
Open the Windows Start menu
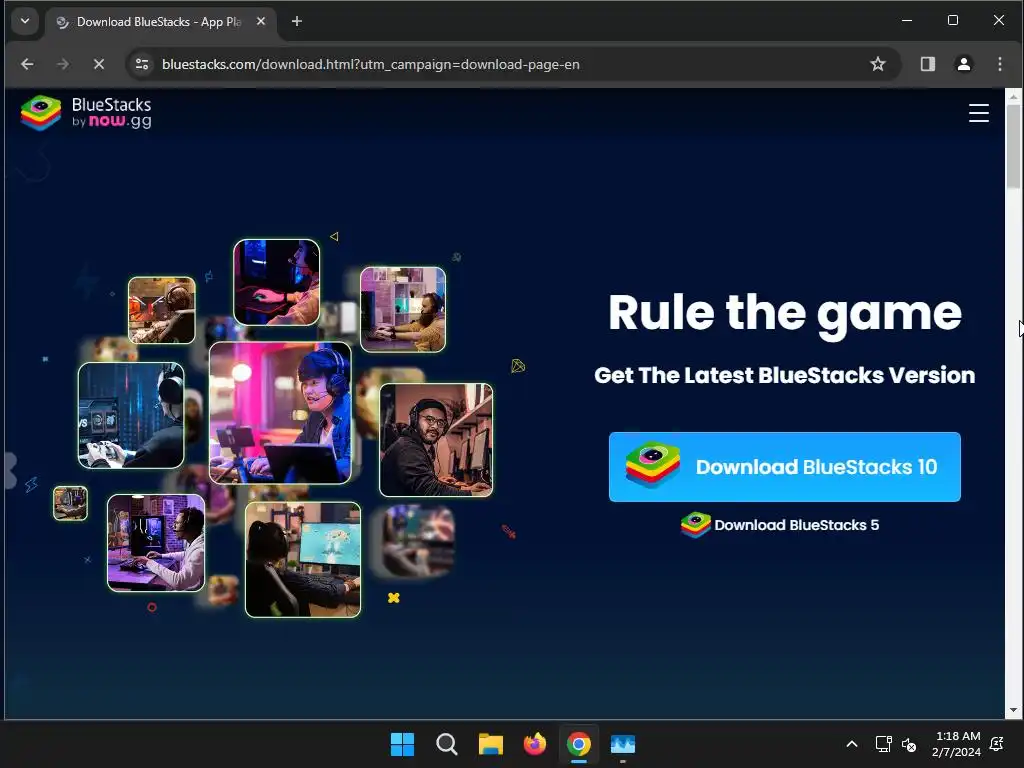pos(402,744)
